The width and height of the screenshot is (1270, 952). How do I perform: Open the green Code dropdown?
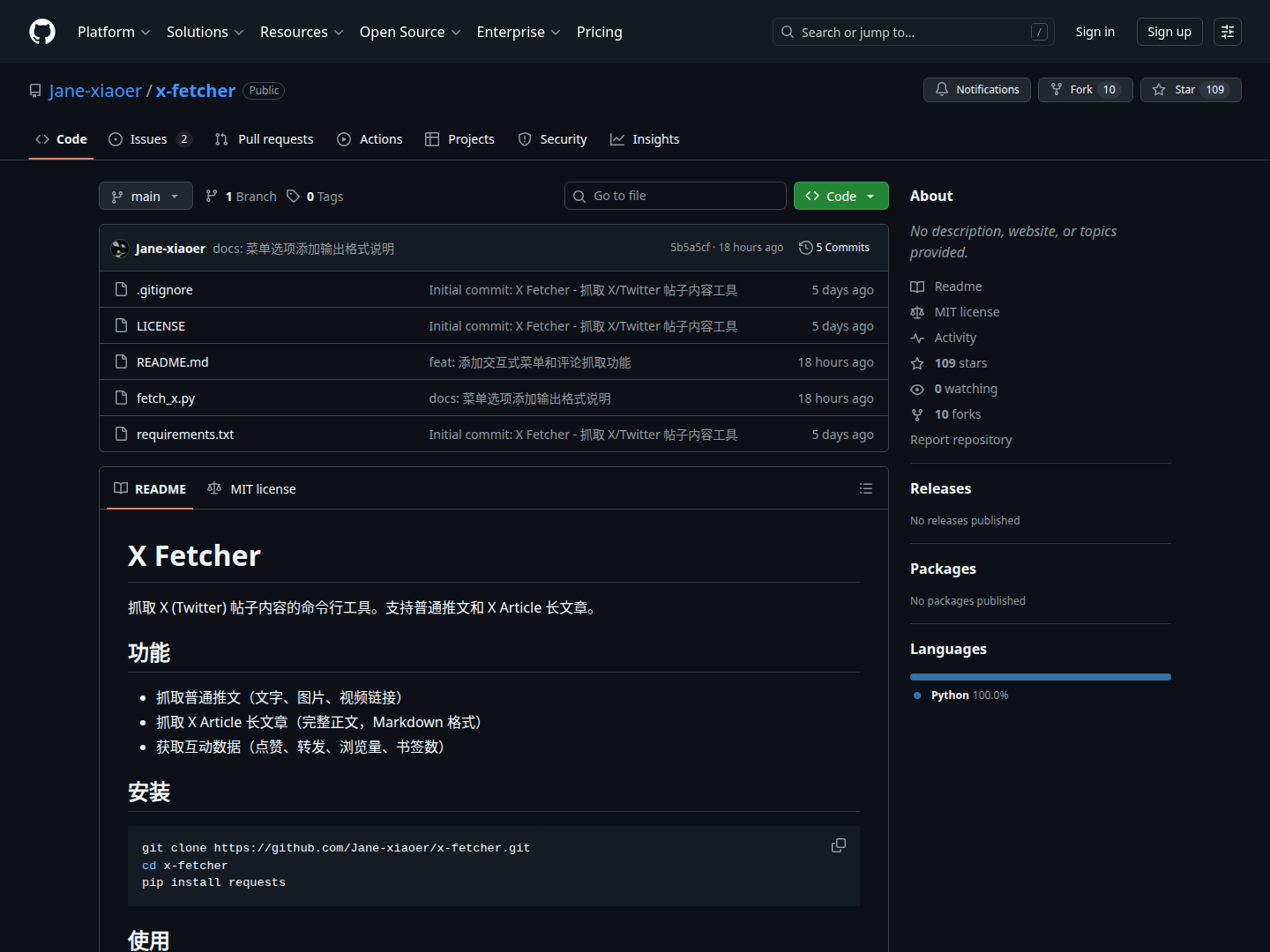(x=840, y=196)
